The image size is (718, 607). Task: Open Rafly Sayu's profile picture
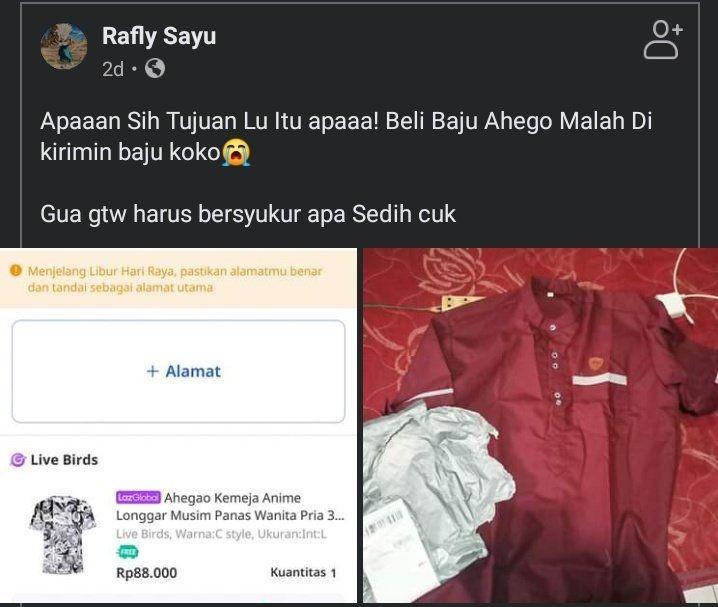tap(64, 46)
